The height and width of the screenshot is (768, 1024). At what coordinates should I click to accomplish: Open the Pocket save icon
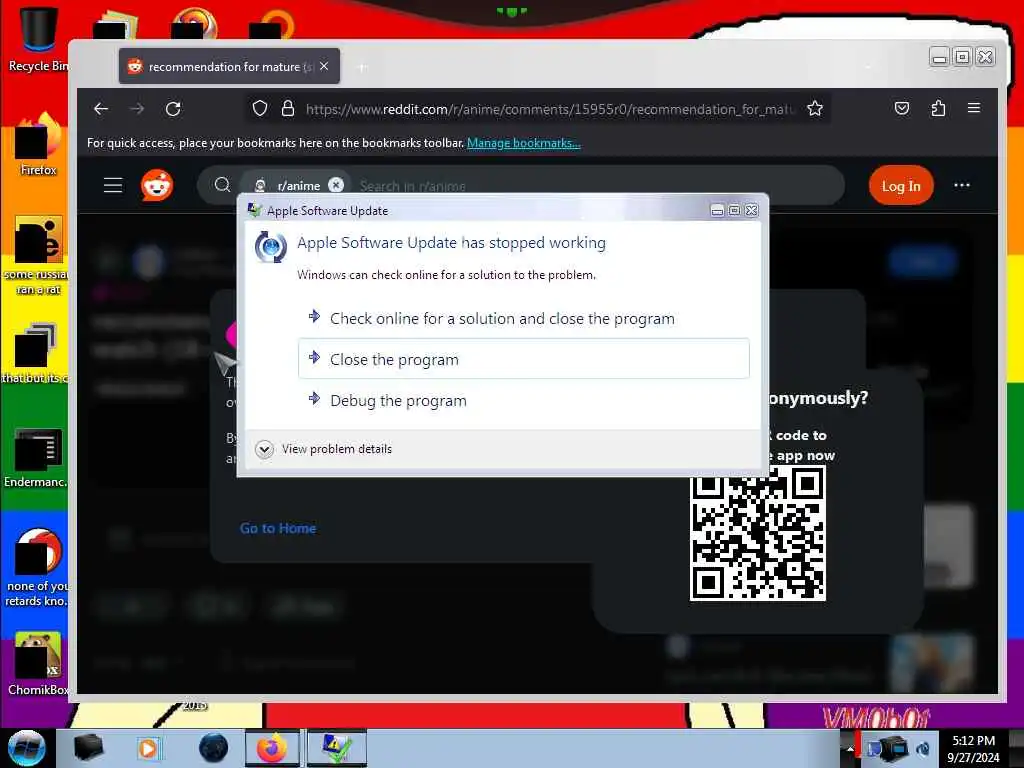tap(902, 108)
